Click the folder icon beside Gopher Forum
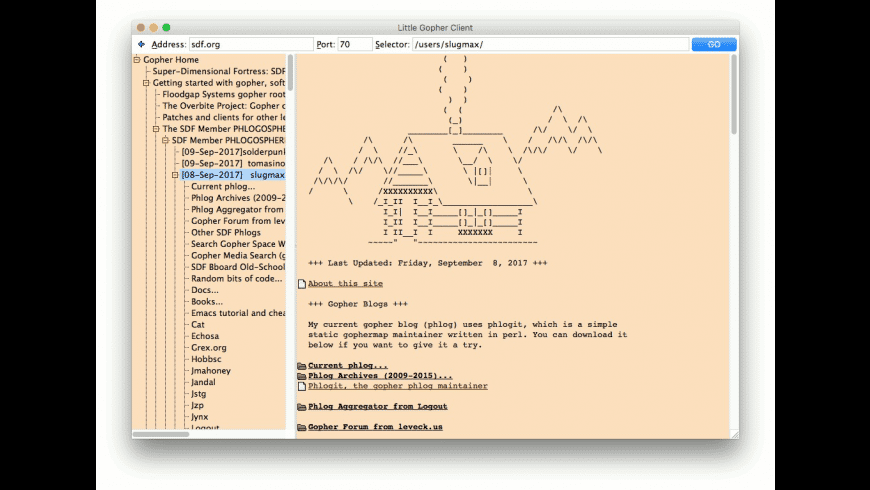 coord(302,428)
